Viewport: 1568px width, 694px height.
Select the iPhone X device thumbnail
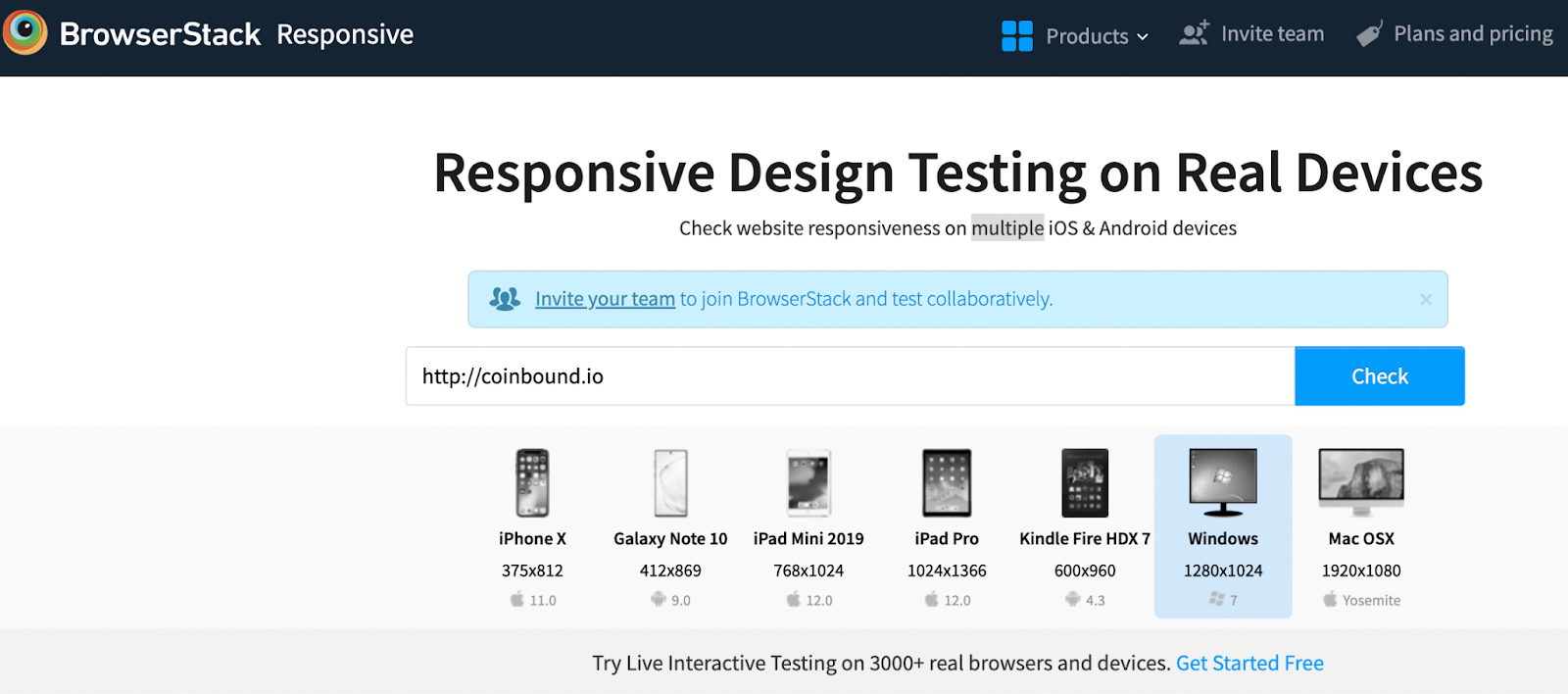[532, 483]
